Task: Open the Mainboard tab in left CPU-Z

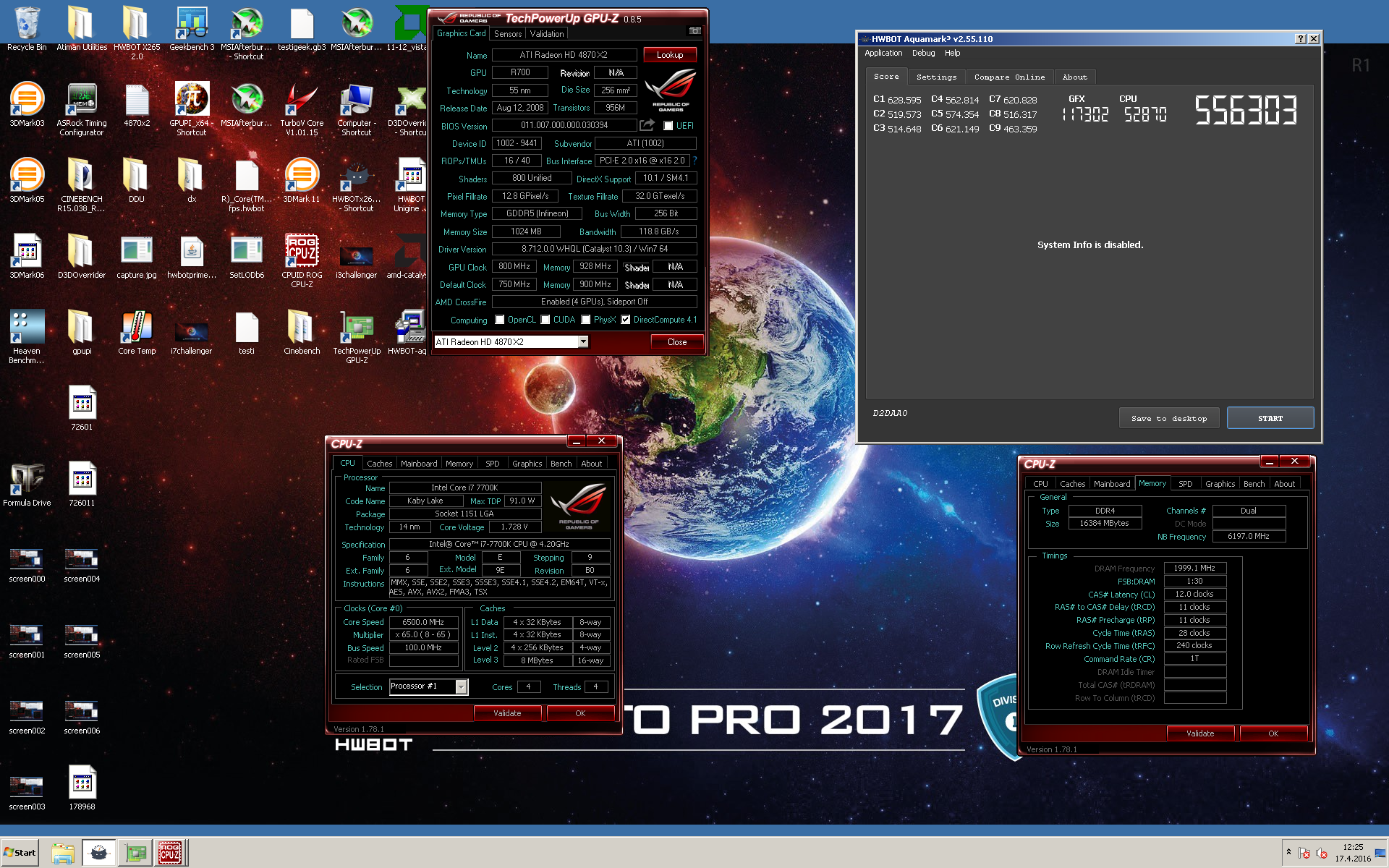Action: [x=419, y=464]
